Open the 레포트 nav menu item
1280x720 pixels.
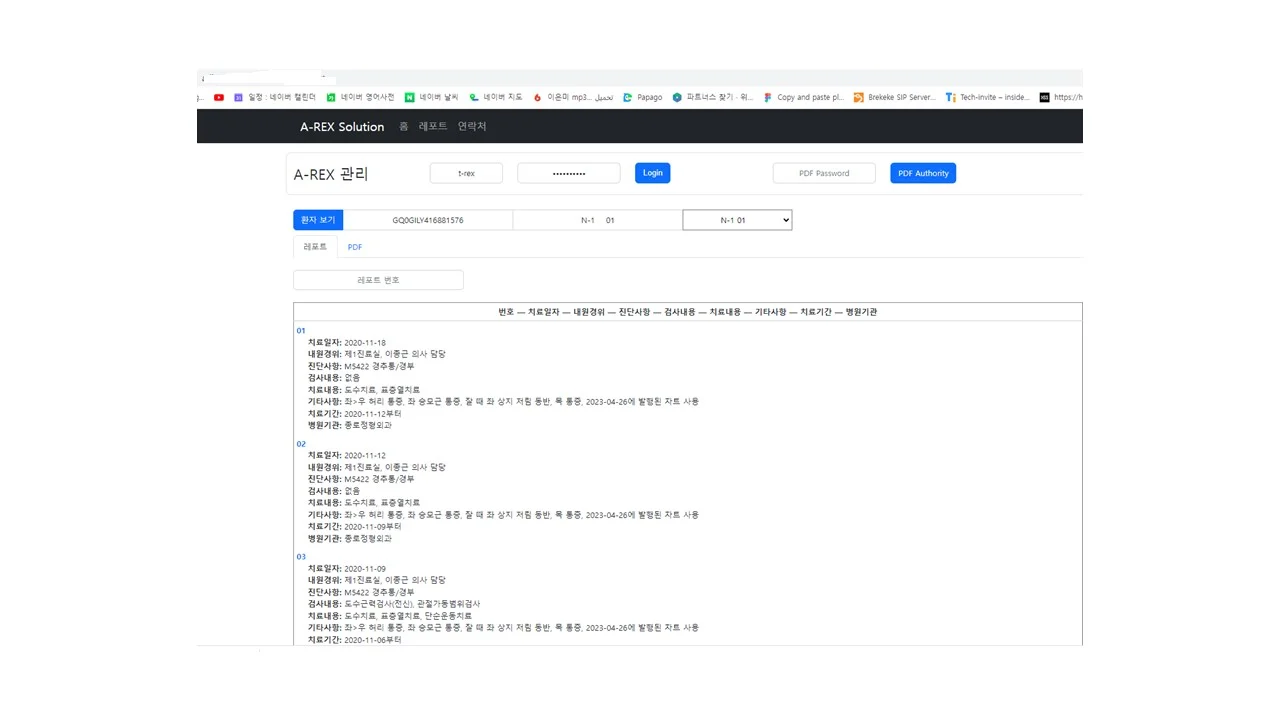[433, 127]
